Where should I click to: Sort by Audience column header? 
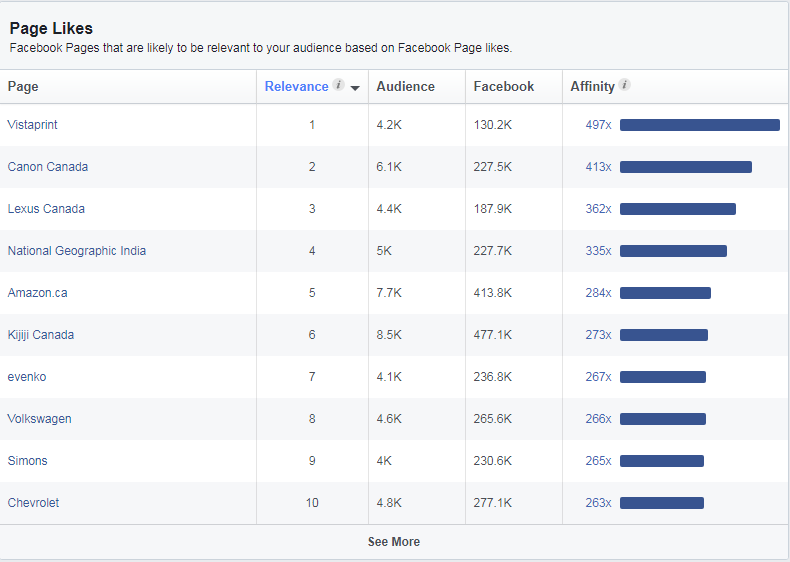[406, 87]
